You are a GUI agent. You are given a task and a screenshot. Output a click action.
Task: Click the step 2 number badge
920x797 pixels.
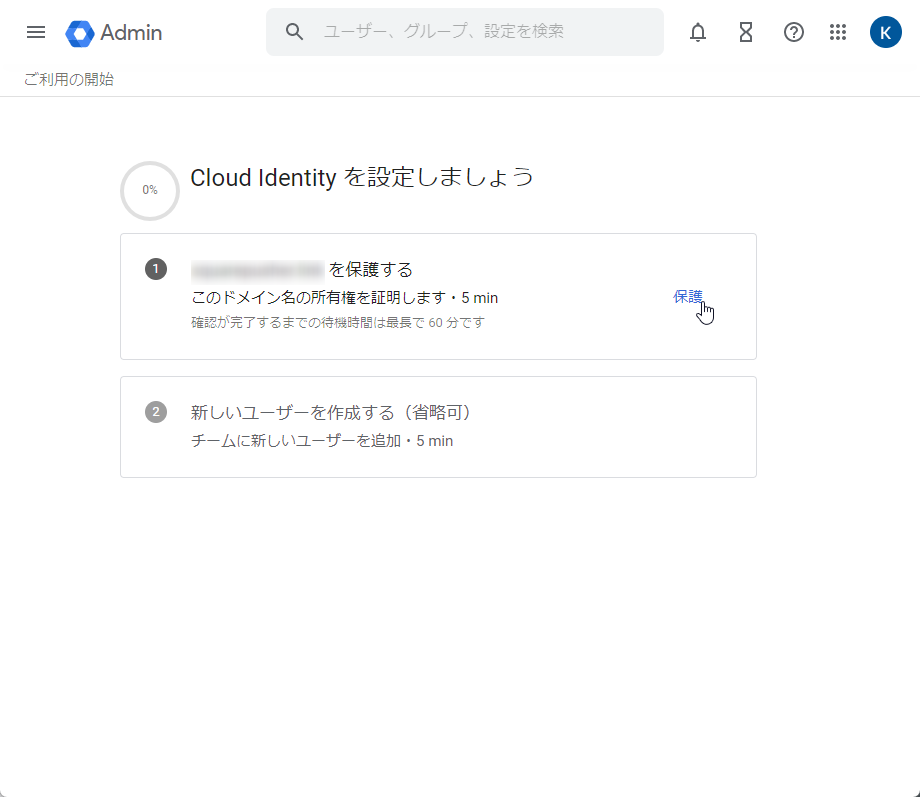pos(156,412)
